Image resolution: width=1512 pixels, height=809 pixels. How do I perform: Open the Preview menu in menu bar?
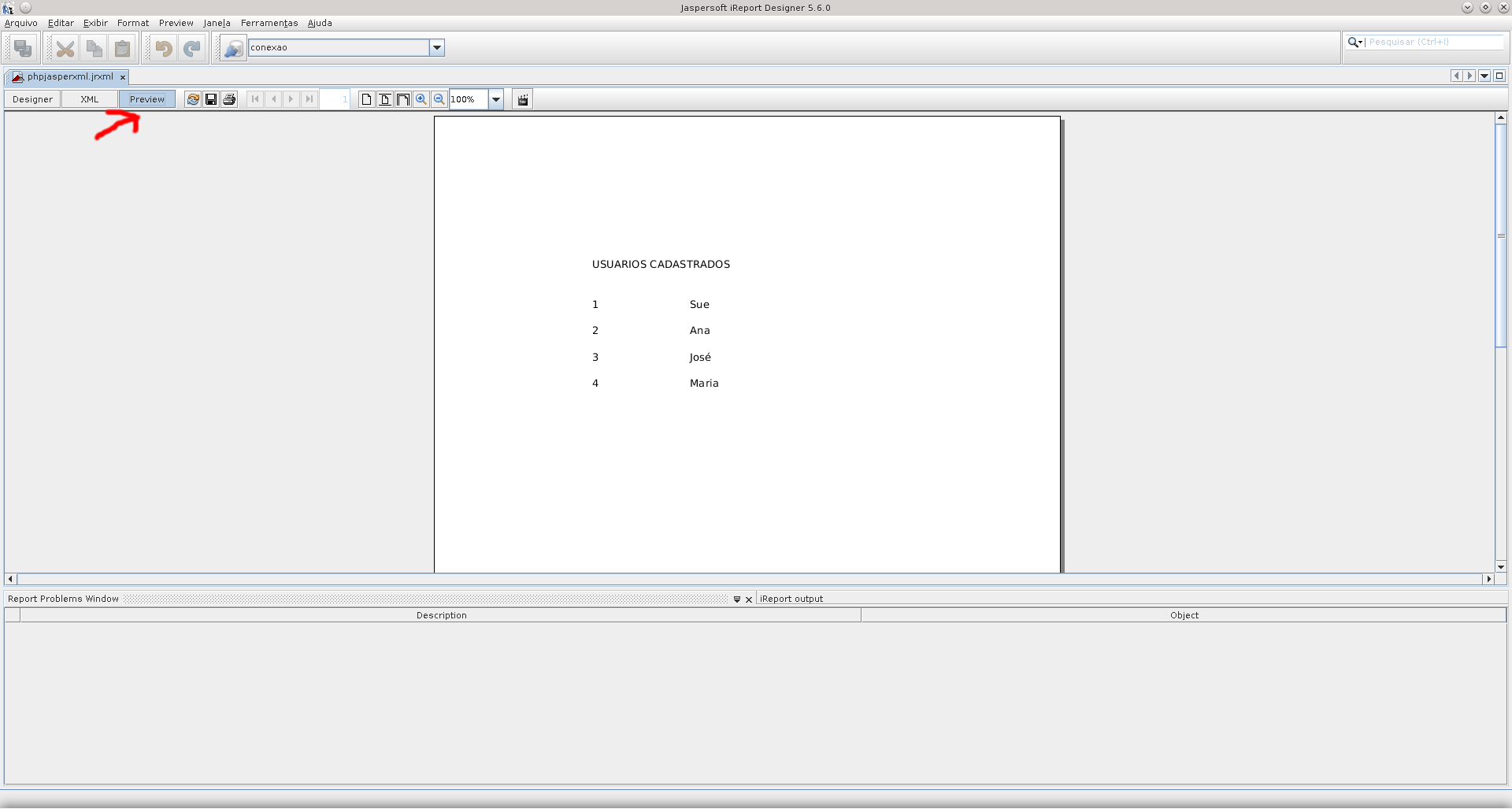point(176,24)
